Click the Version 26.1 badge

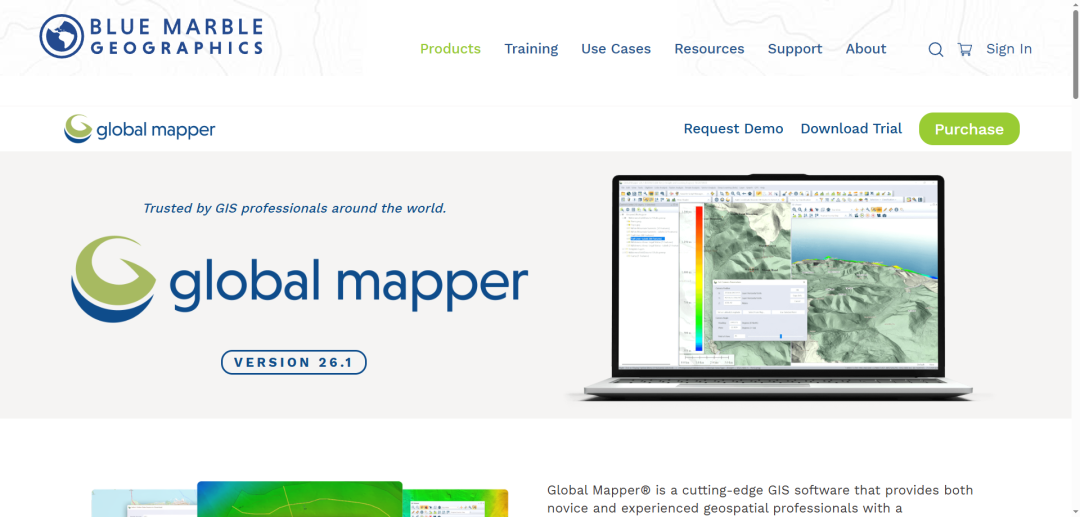[x=293, y=362]
